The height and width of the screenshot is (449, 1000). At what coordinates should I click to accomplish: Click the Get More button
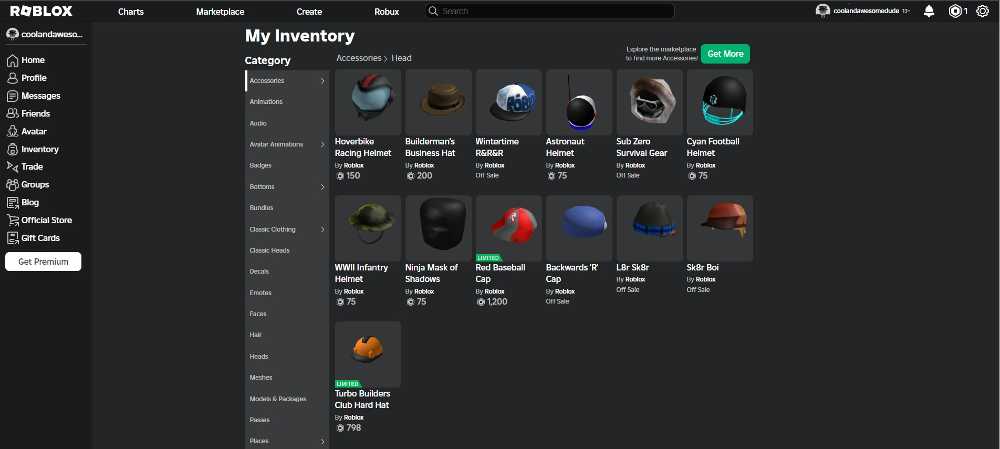(725, 54)
